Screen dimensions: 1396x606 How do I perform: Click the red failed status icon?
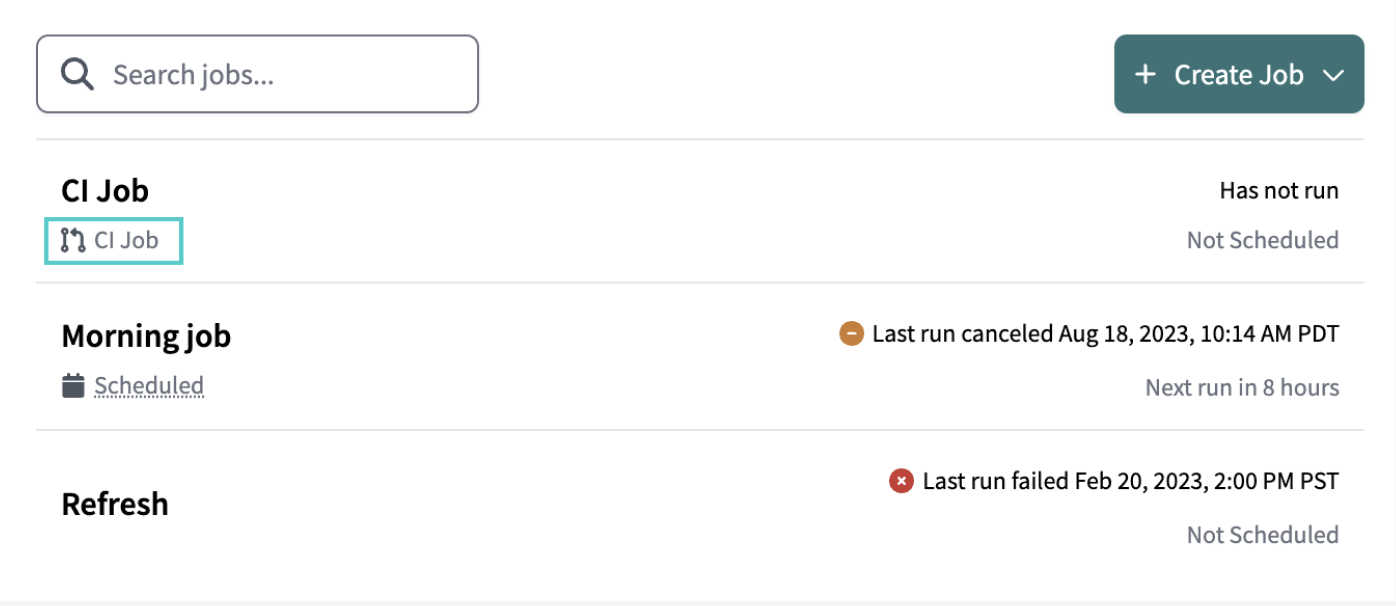(901, 480)
